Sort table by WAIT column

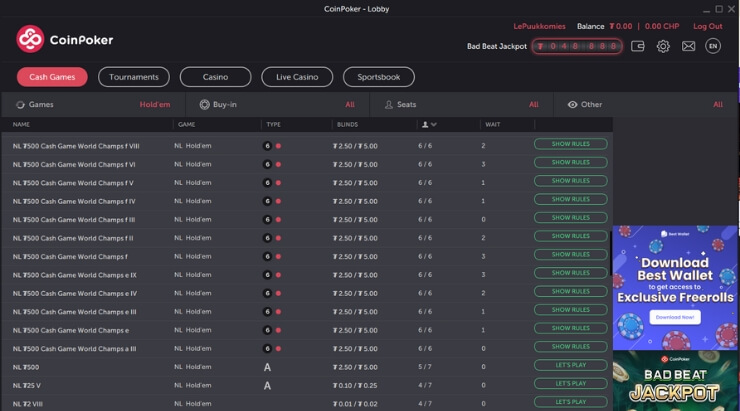pos(493,125)
